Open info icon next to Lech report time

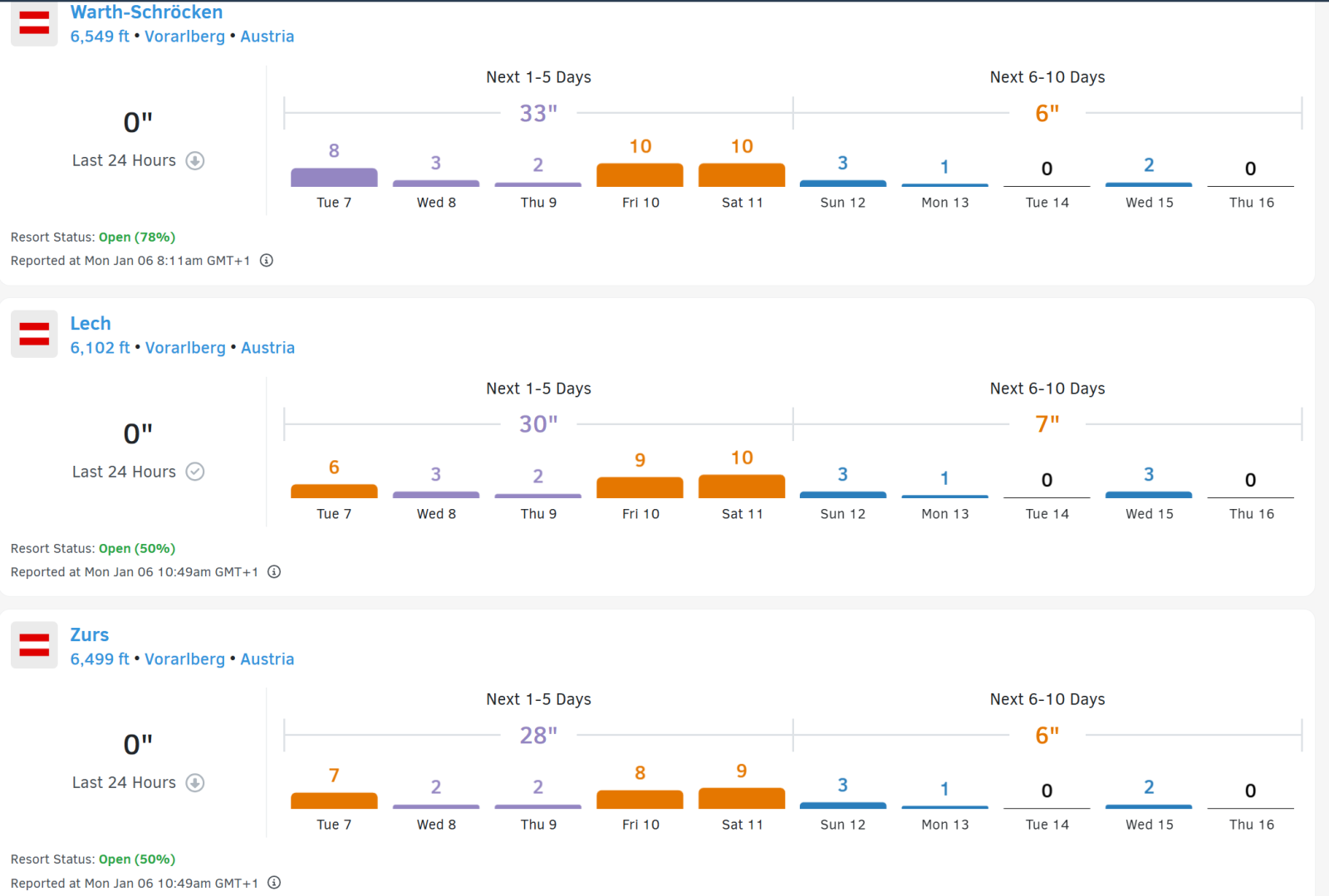tap(274, 571)
